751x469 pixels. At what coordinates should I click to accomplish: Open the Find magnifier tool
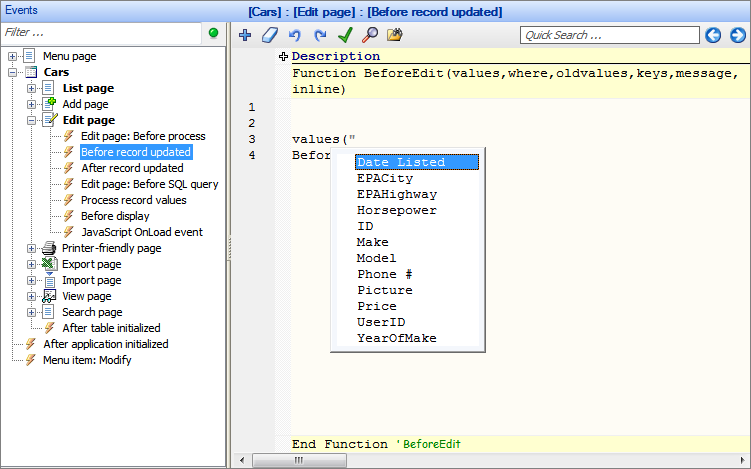click(x=370, y=35)
